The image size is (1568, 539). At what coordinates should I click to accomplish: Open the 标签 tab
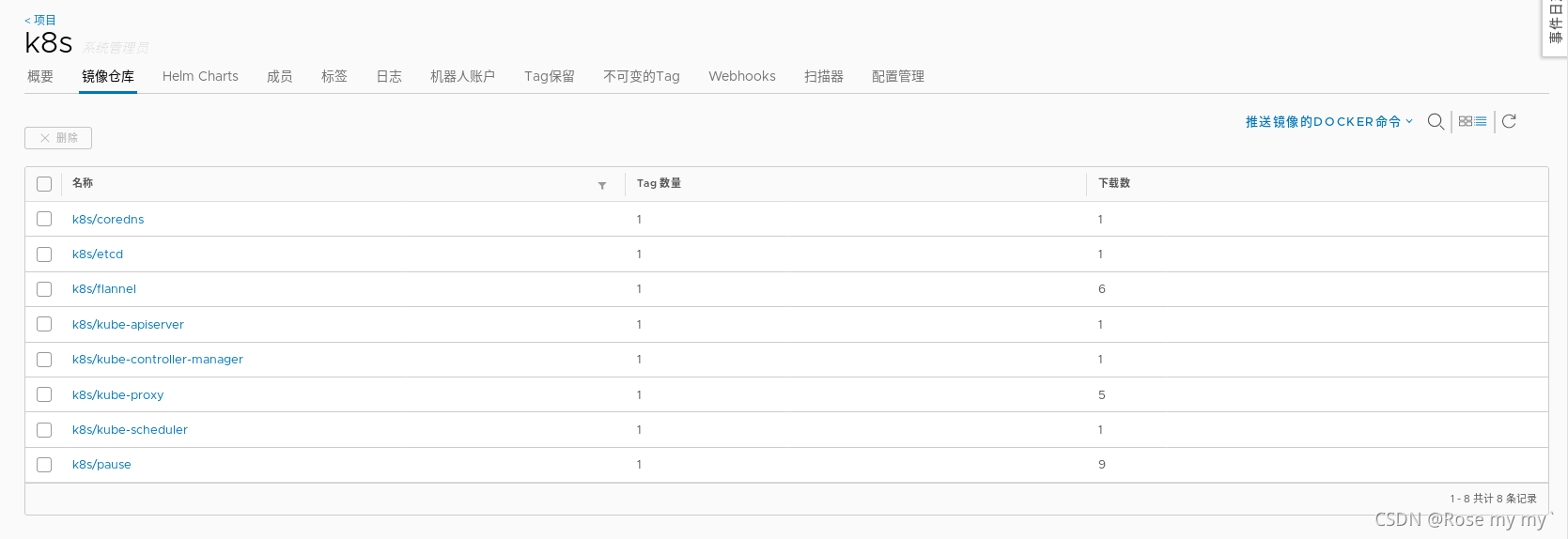point(334,76)
